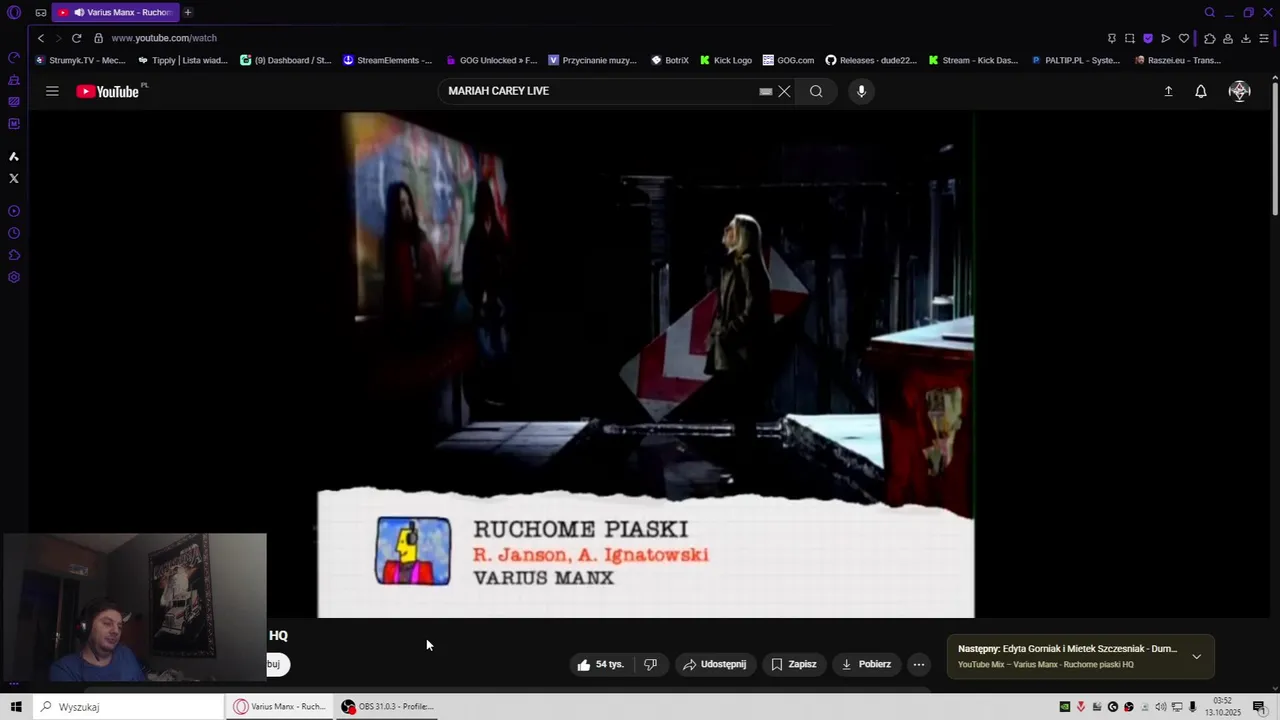The width and height of the screenshot is (1280, 720).
Task: Take a snapshot with the Opera toolbar
Action: (x=1130, y=38)
